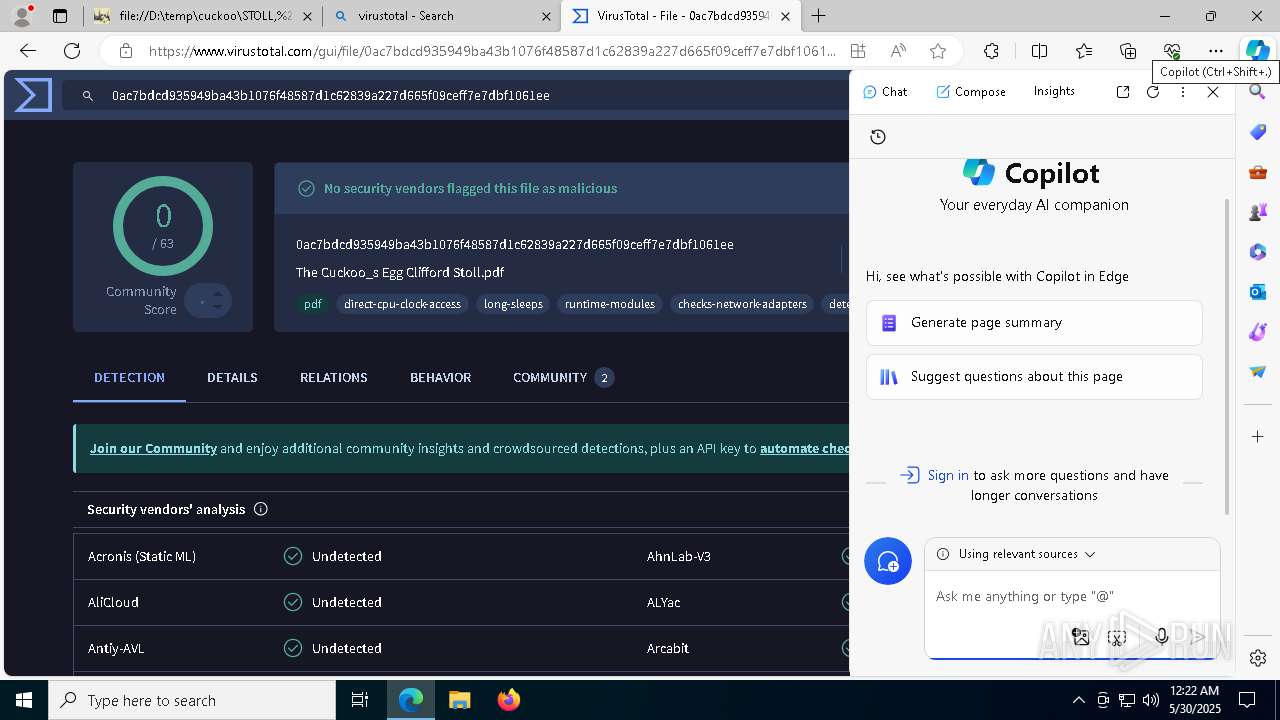Add an image to Copilot prompt
Screen dimensions: 1280x720
tap(1080, 636)
